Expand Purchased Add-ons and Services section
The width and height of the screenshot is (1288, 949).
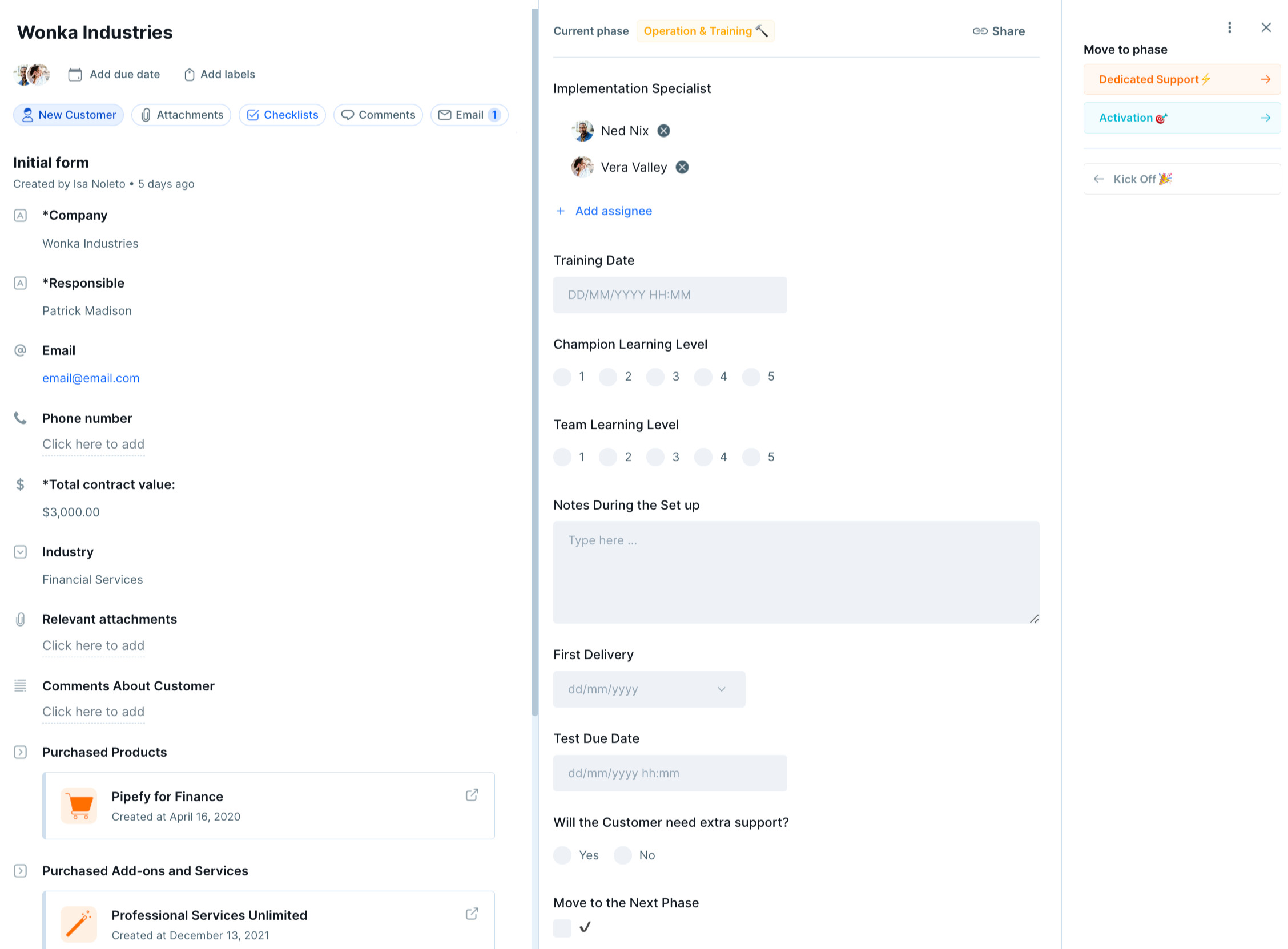(20, 871)
